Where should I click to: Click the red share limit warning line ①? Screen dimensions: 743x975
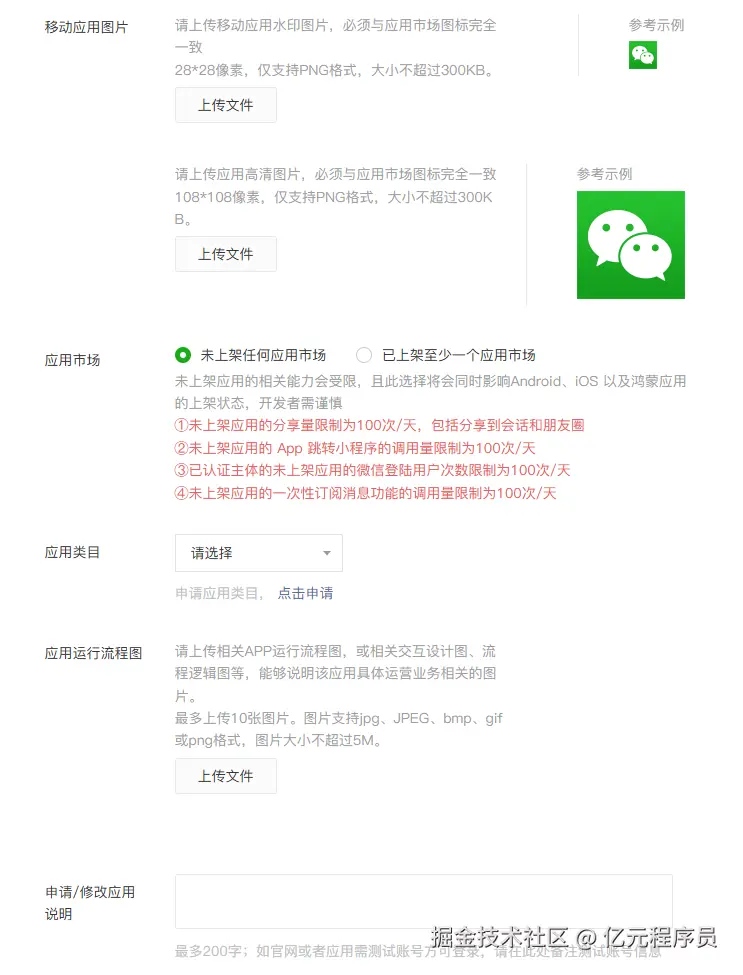[379, 425]
